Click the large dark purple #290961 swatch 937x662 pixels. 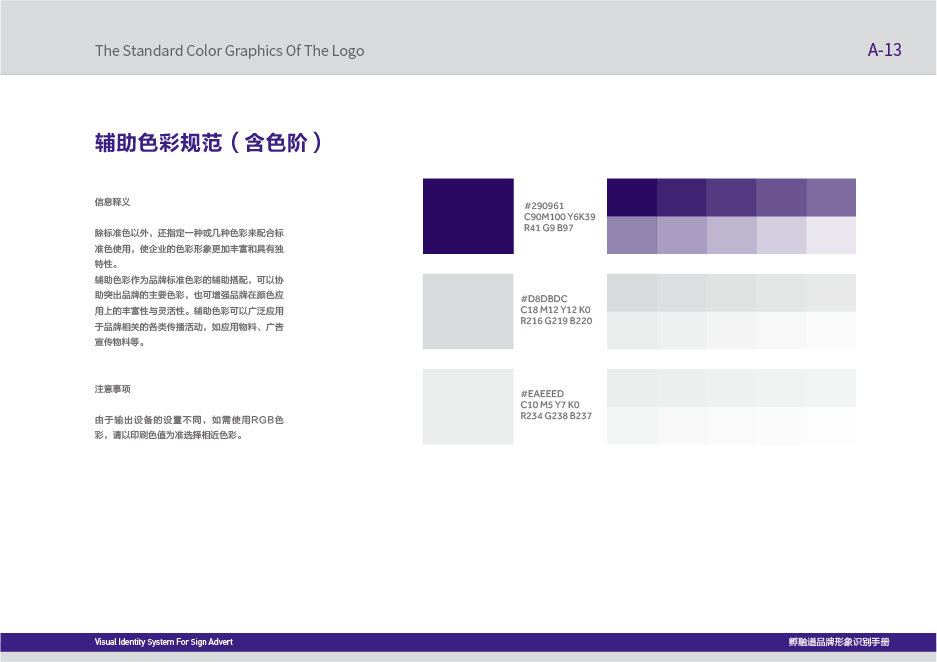468,216
